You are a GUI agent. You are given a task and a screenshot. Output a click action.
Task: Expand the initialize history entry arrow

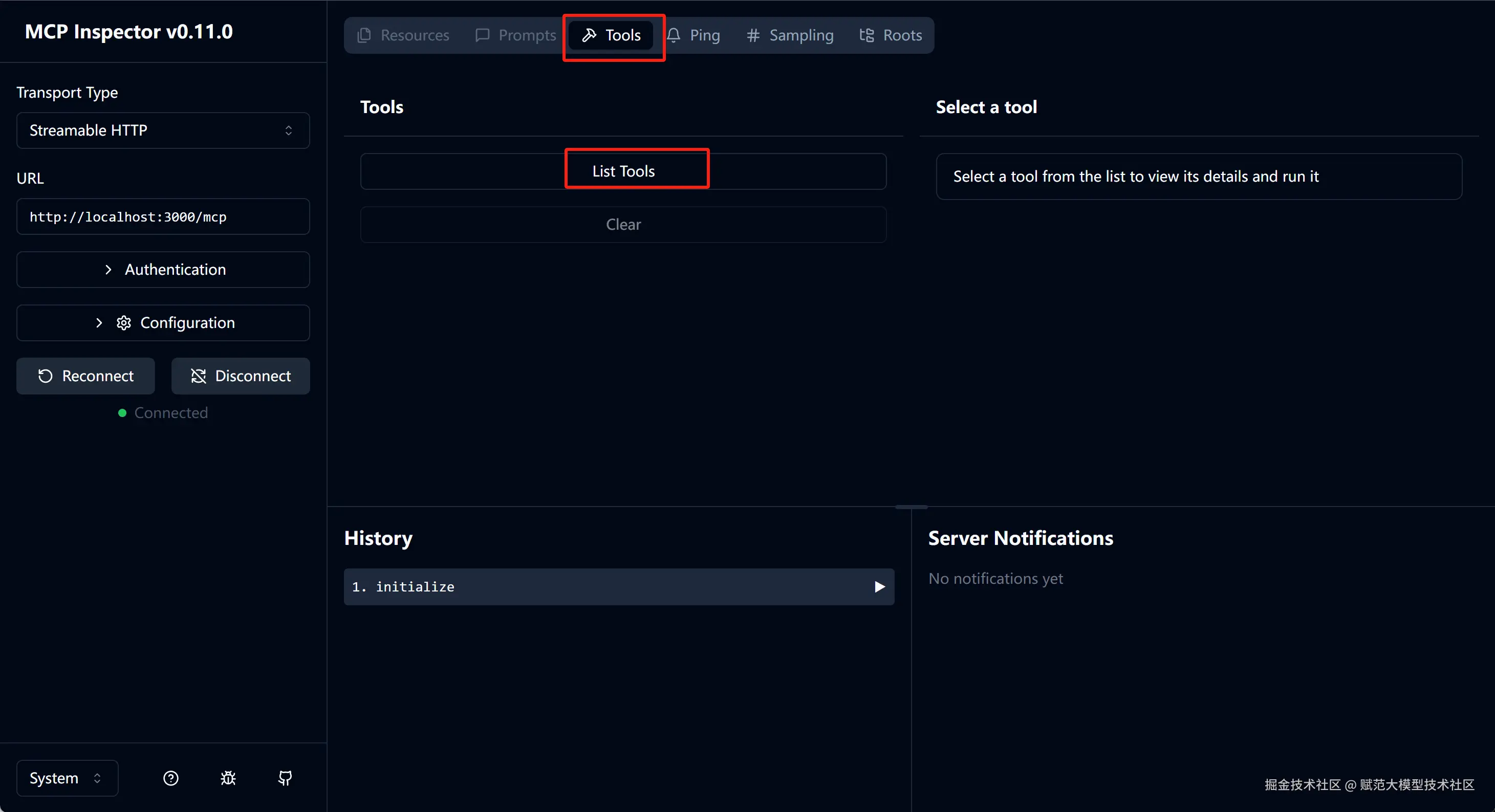(879, 587)
